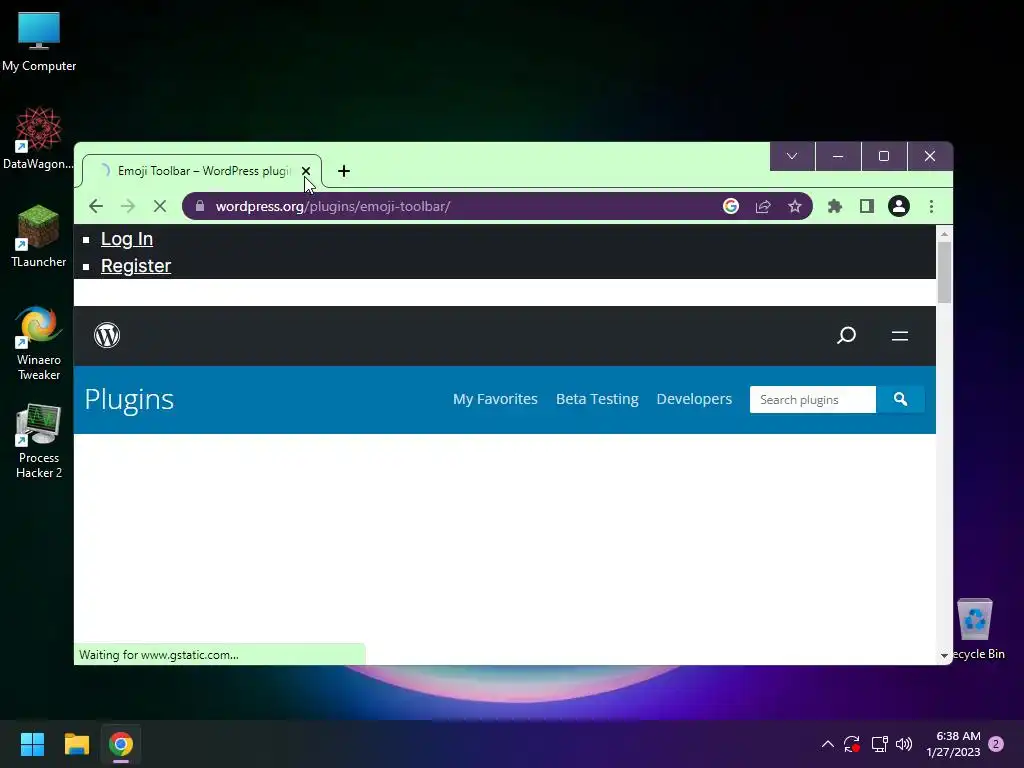Open volume speaker tray icon
Image resolution: width=1024 pixels, height=768 pixels.
pos(904,744)
